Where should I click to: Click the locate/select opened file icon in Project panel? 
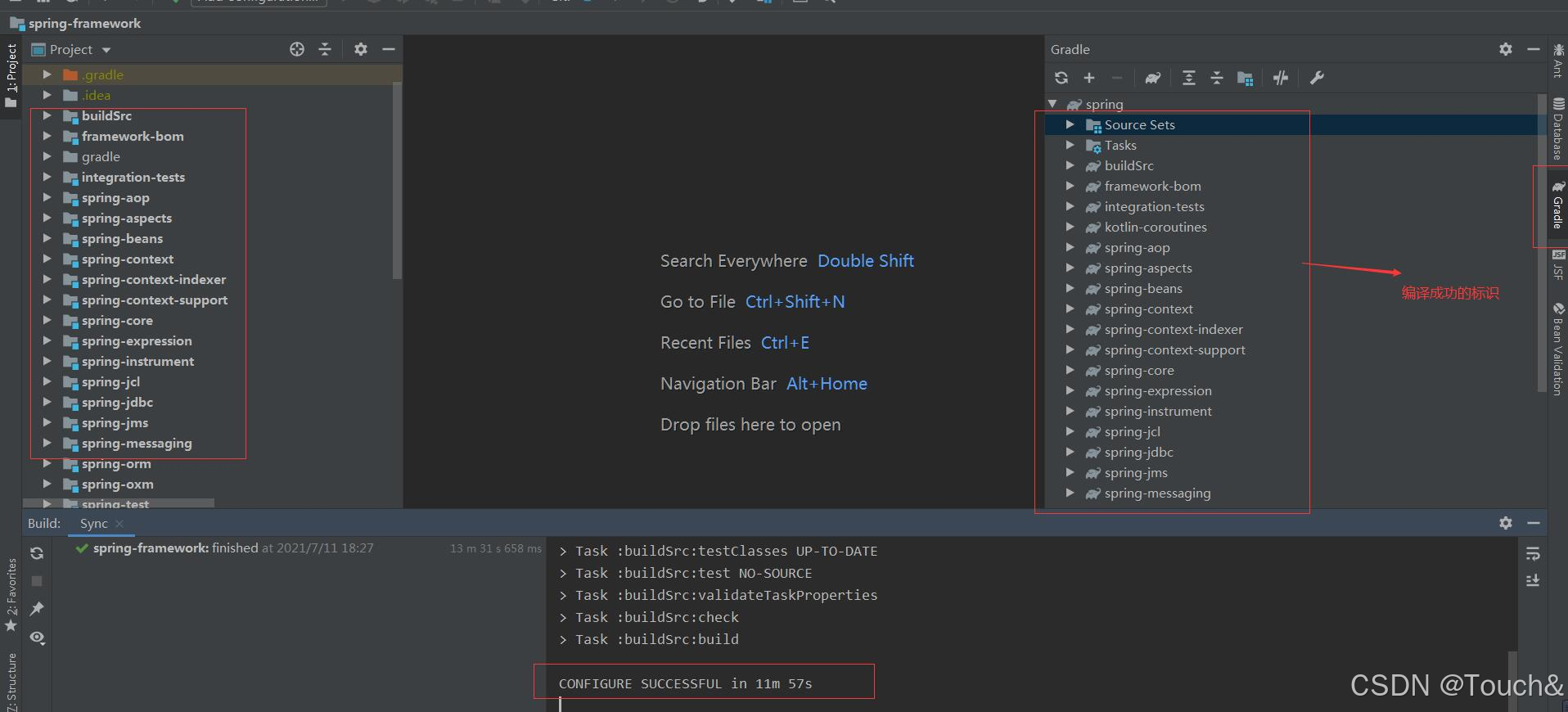click(x=297, y=49)
